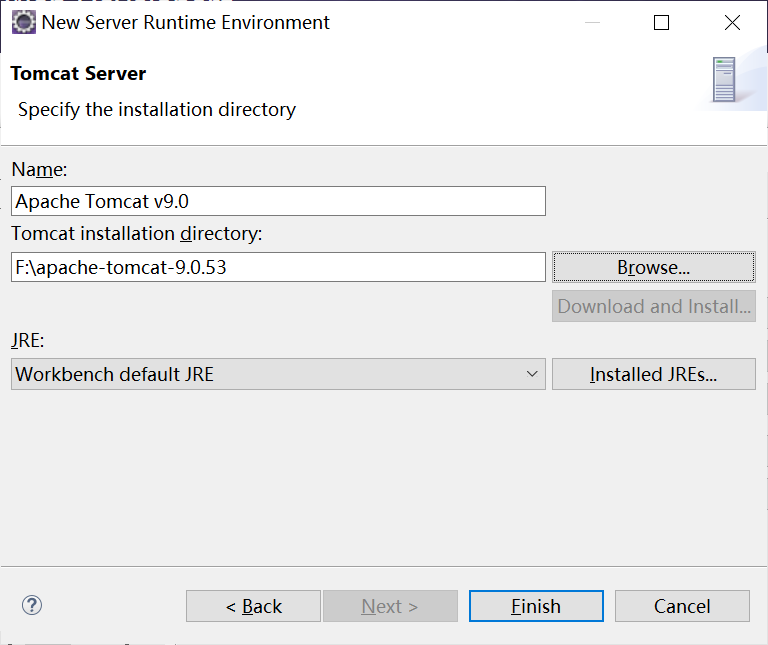Click the Name label

click(39, 169)
